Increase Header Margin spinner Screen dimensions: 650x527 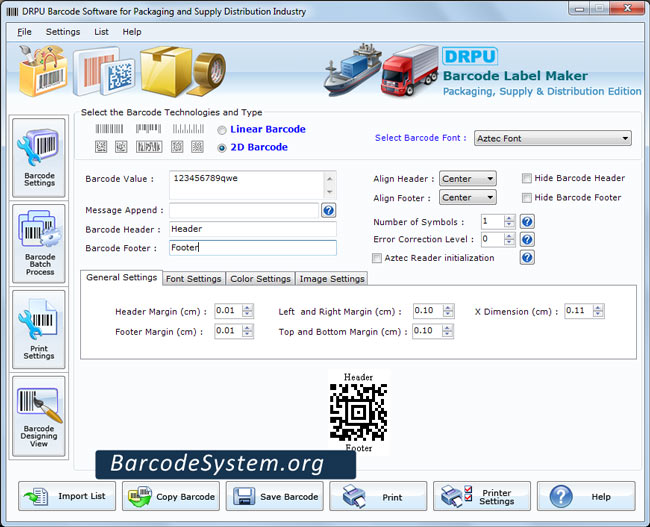click(x=247, y=308)
